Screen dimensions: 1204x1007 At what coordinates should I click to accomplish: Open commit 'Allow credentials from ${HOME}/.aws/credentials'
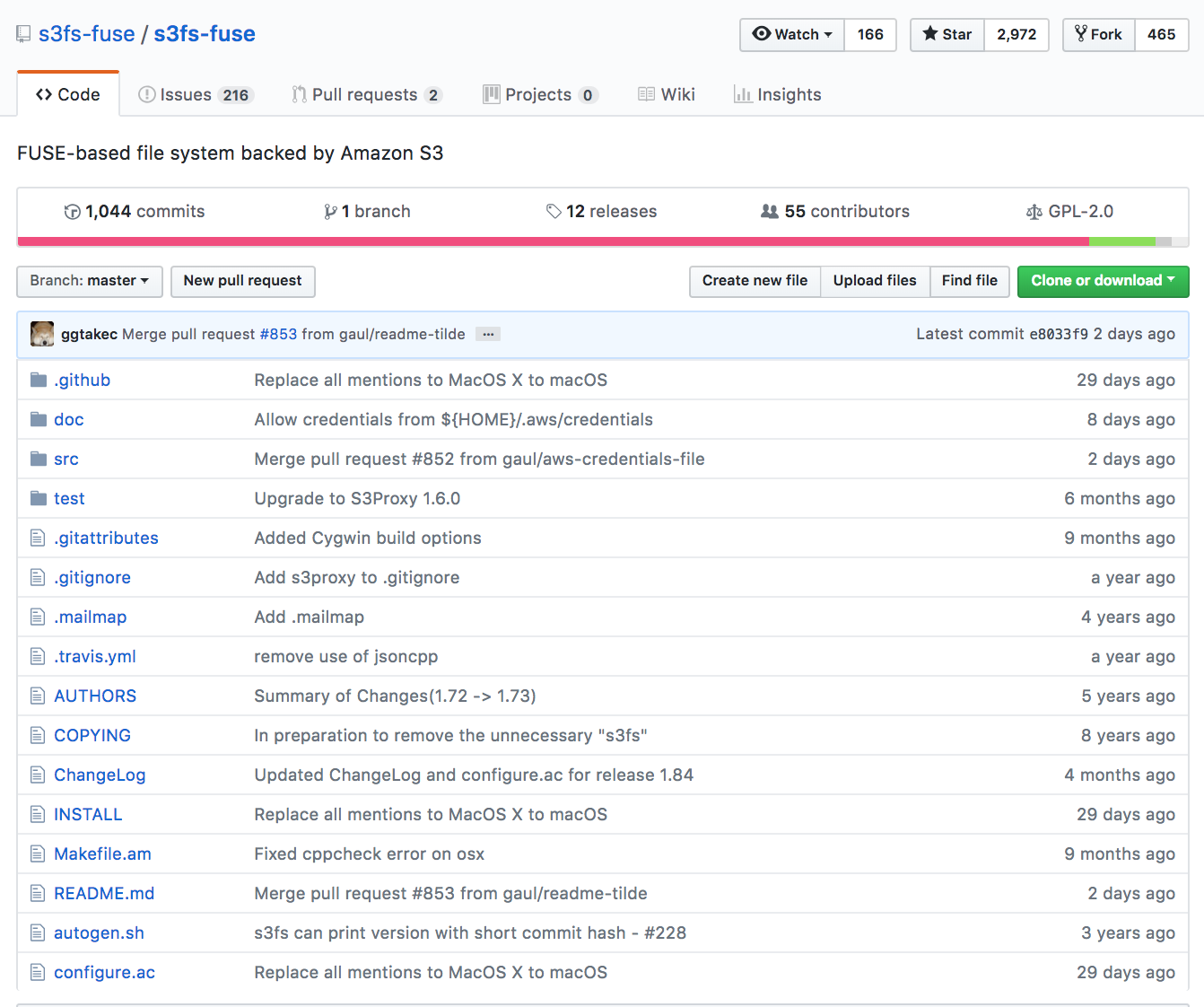click(454, 419)
